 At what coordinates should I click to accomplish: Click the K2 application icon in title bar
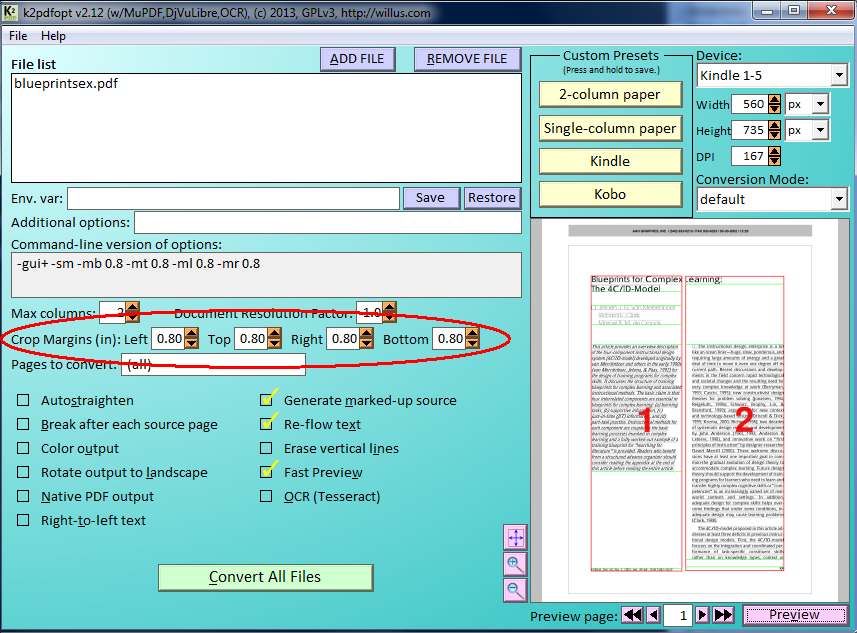[x=10, y=12]
